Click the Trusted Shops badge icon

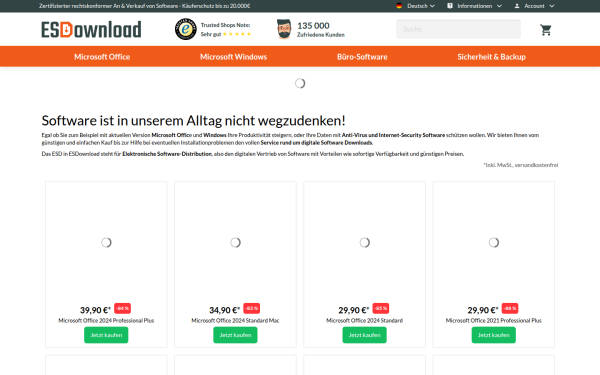tap(186, 29)
